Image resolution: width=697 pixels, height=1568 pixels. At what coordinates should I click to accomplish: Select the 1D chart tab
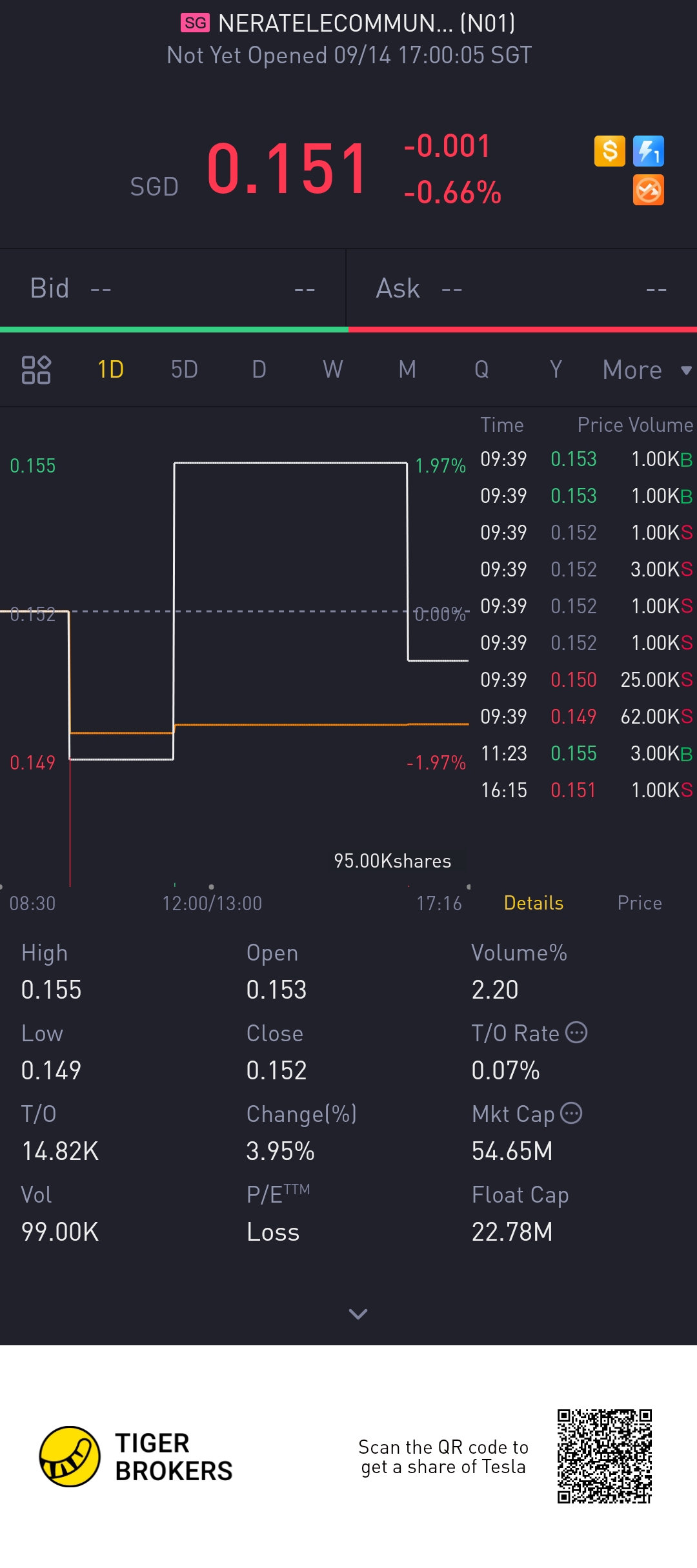(110, 370)
